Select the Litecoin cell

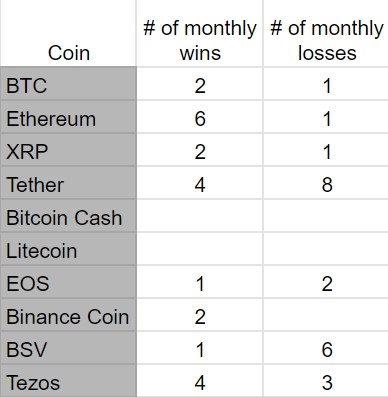click(68, 249)
